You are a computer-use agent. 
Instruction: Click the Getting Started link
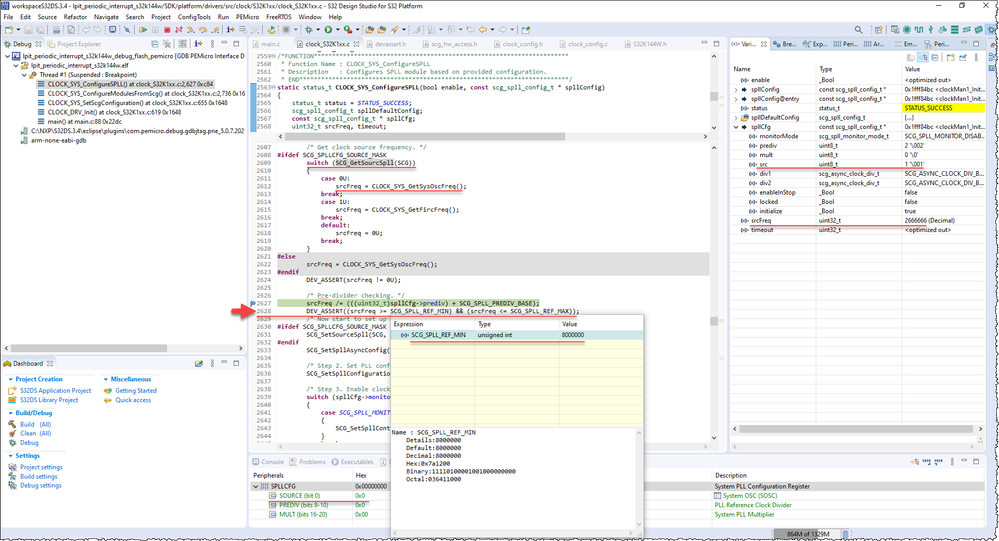135,391
